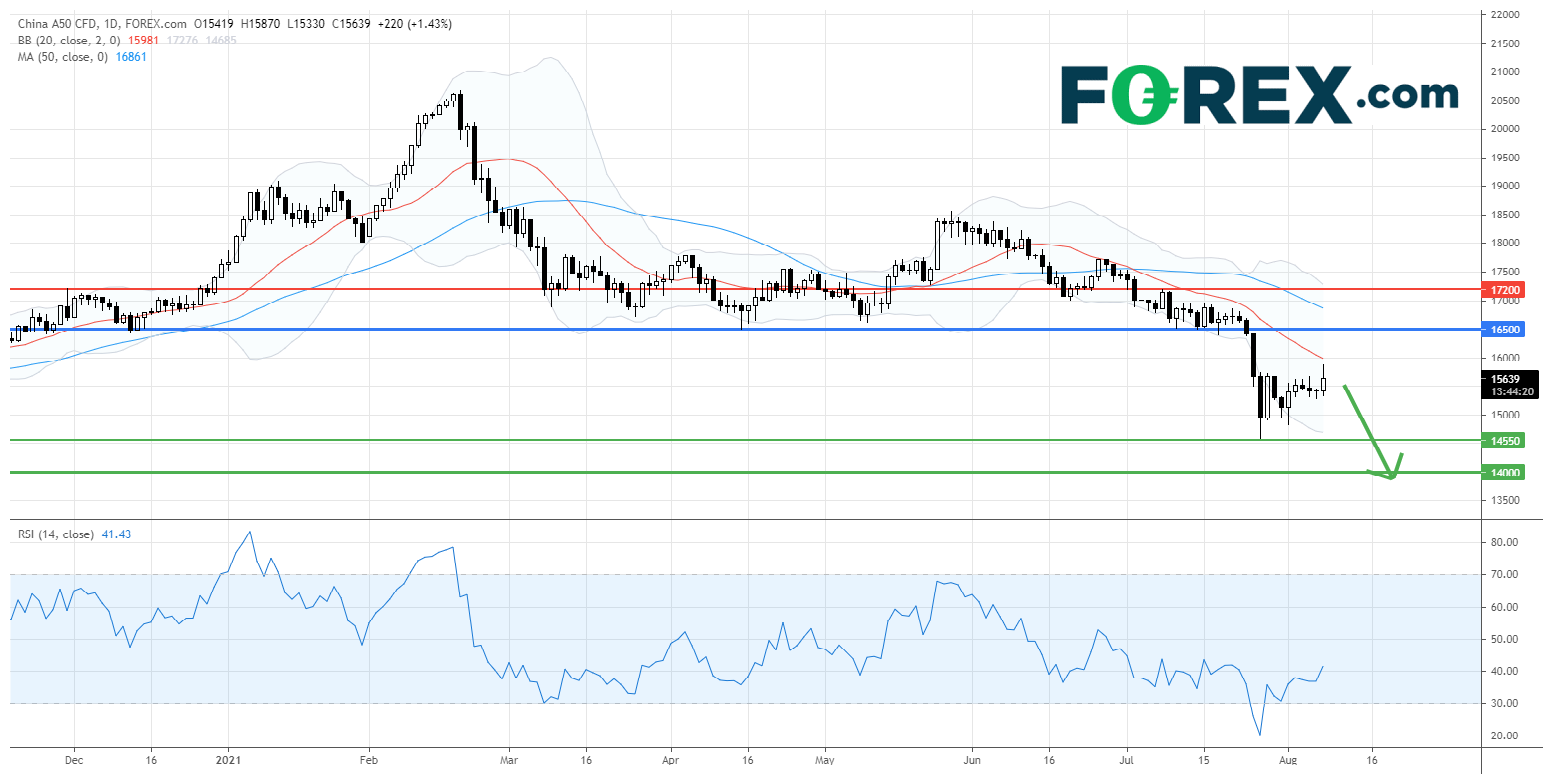1553x777 pixels.
Task: Click the 70.00 level on RSI scale
Action: pos(1505,575)
